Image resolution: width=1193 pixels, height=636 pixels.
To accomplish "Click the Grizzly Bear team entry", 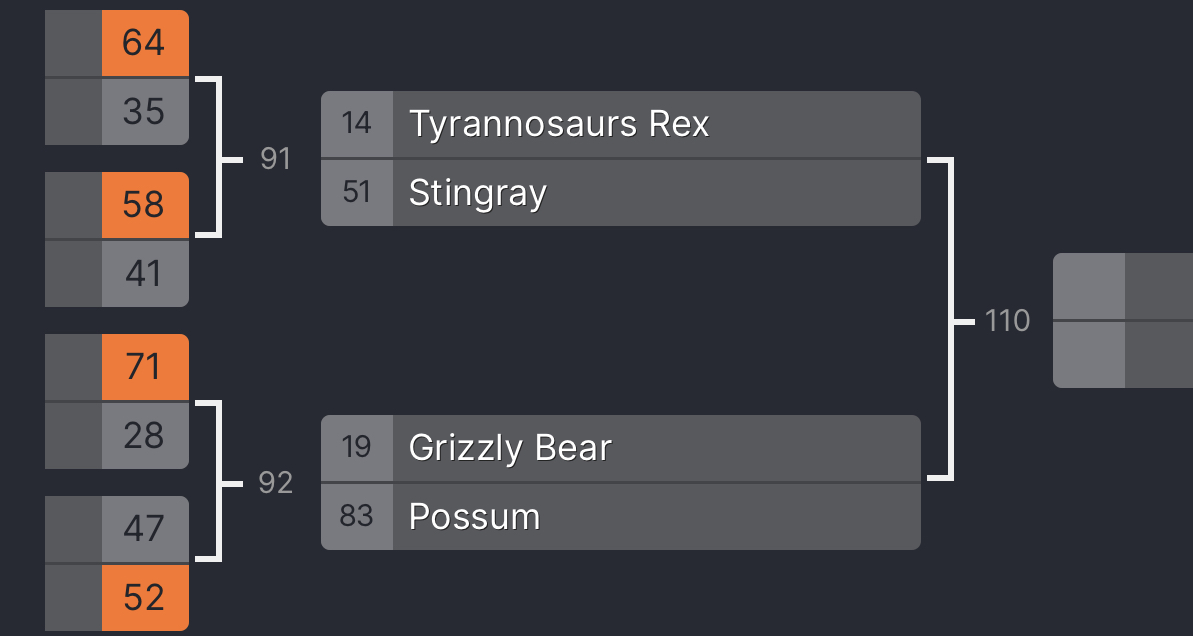I will tap(620, 448).
